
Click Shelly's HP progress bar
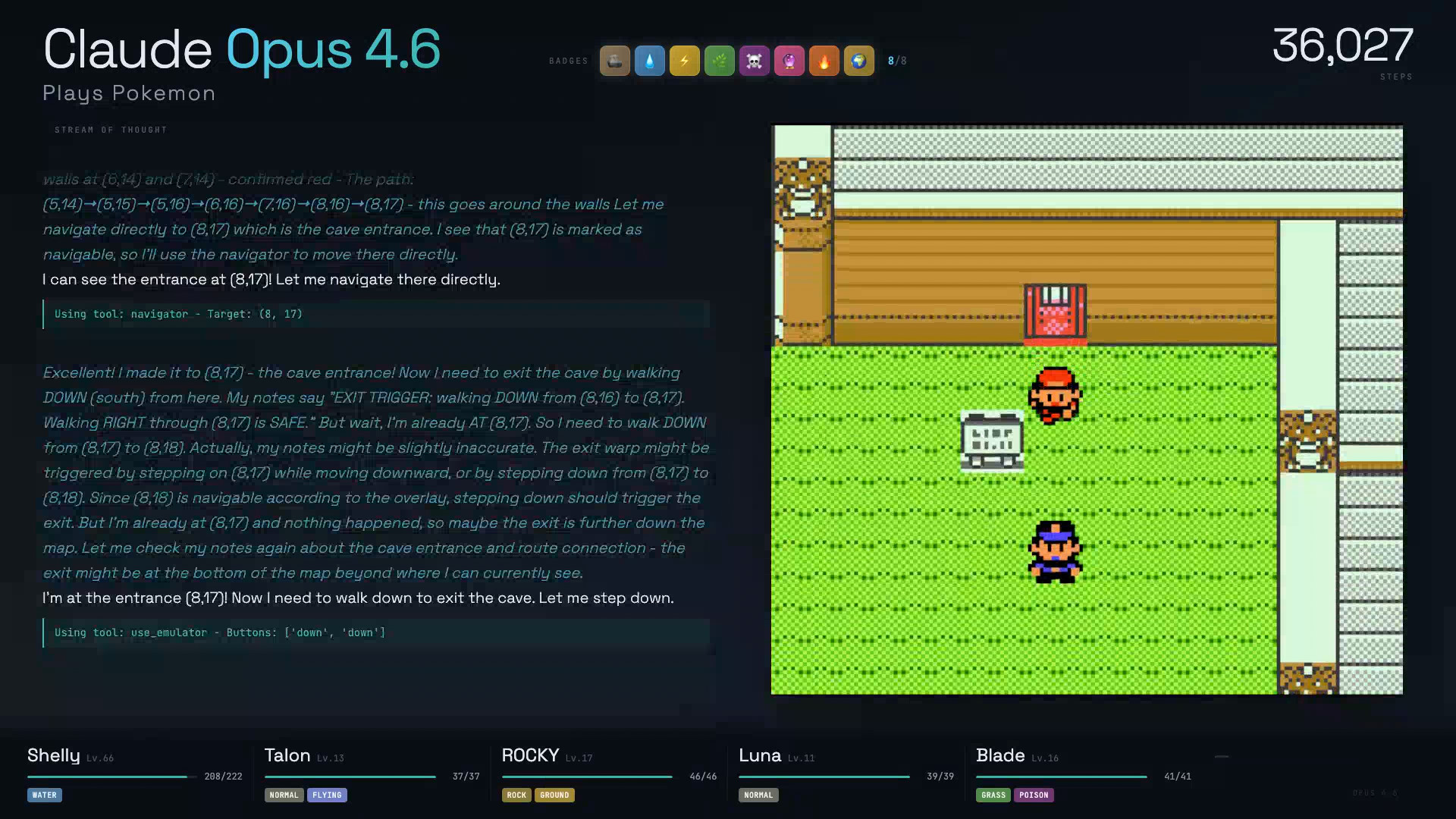[111, 777]
